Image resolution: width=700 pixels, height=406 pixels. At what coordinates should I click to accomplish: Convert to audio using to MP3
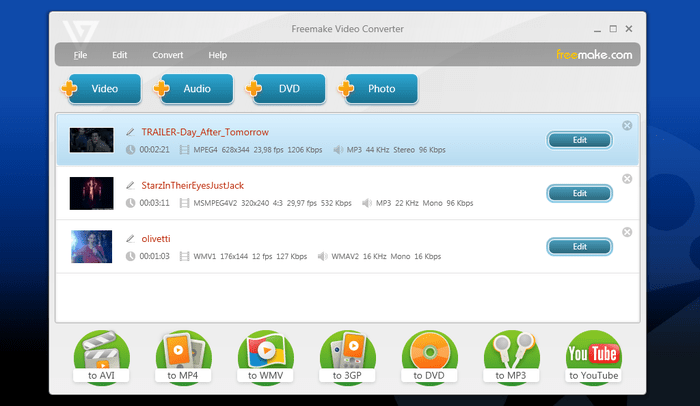(x=511, y=357)
